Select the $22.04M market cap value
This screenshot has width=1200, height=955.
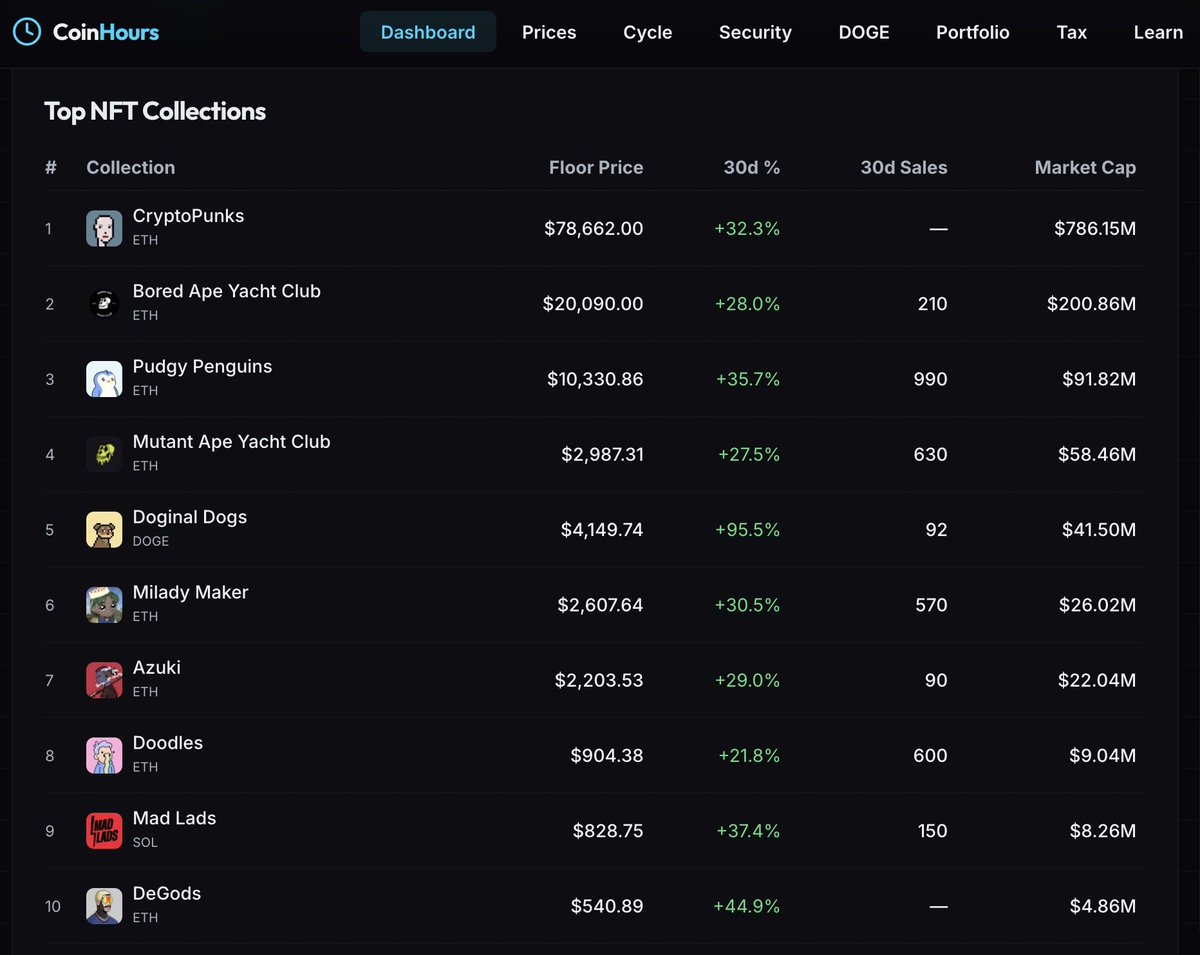click(x=1097, y=681)
